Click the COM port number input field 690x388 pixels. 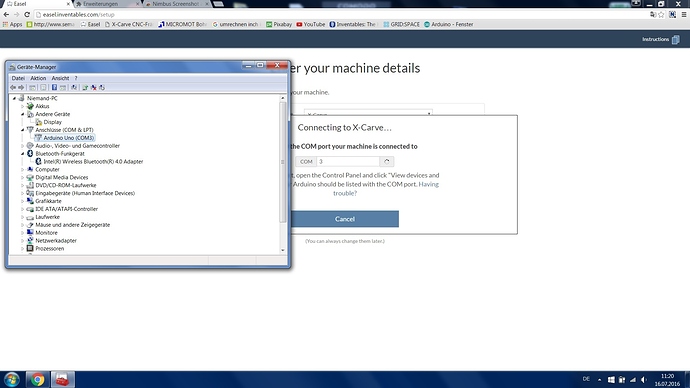[x=348, y=161]
